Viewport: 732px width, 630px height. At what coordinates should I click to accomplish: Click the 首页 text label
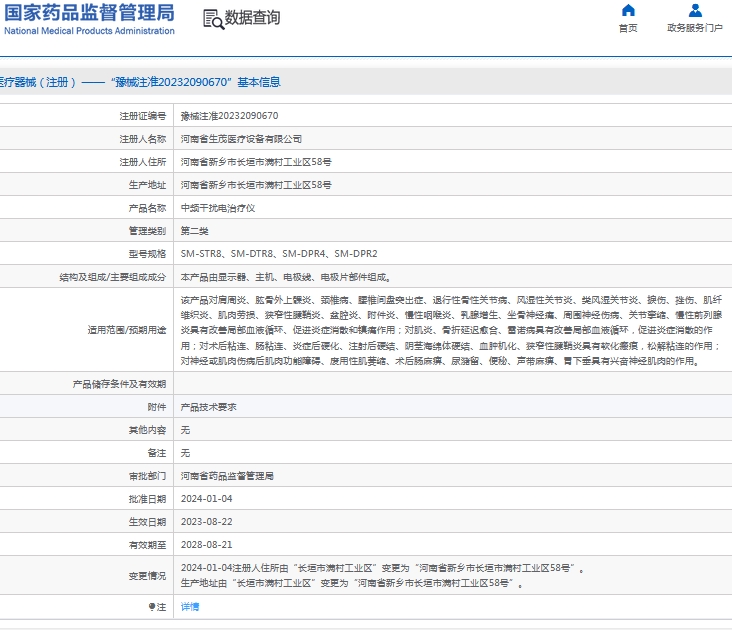[x=628, y=28]
